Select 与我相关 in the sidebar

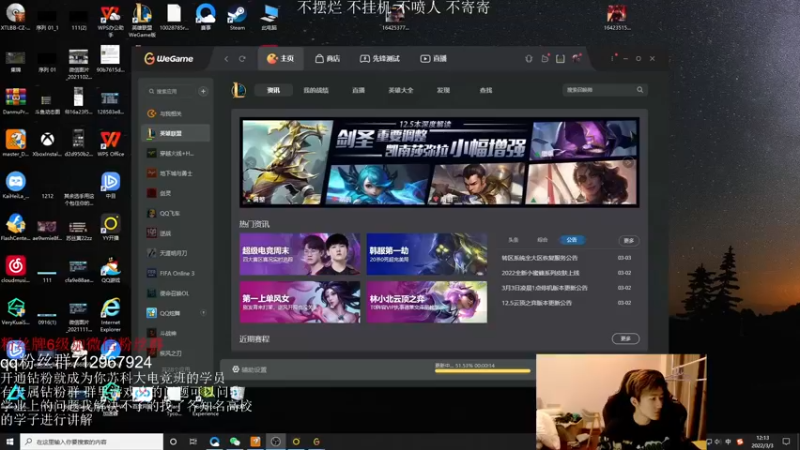(x=175, y=113)
